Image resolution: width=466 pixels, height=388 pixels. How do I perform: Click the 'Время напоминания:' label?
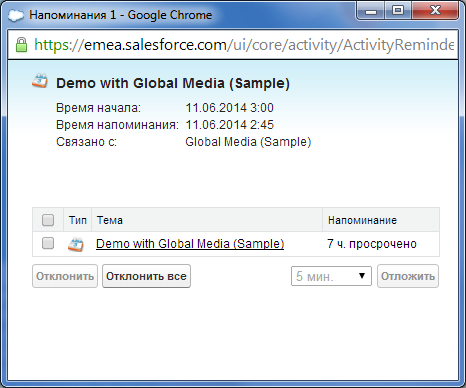coord(117,125)
